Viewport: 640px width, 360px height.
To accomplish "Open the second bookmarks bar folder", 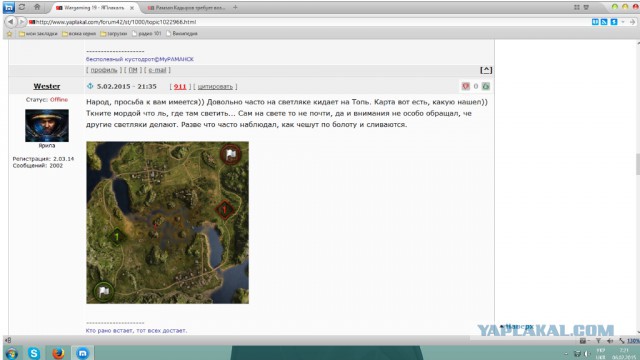I will point(79,33).
